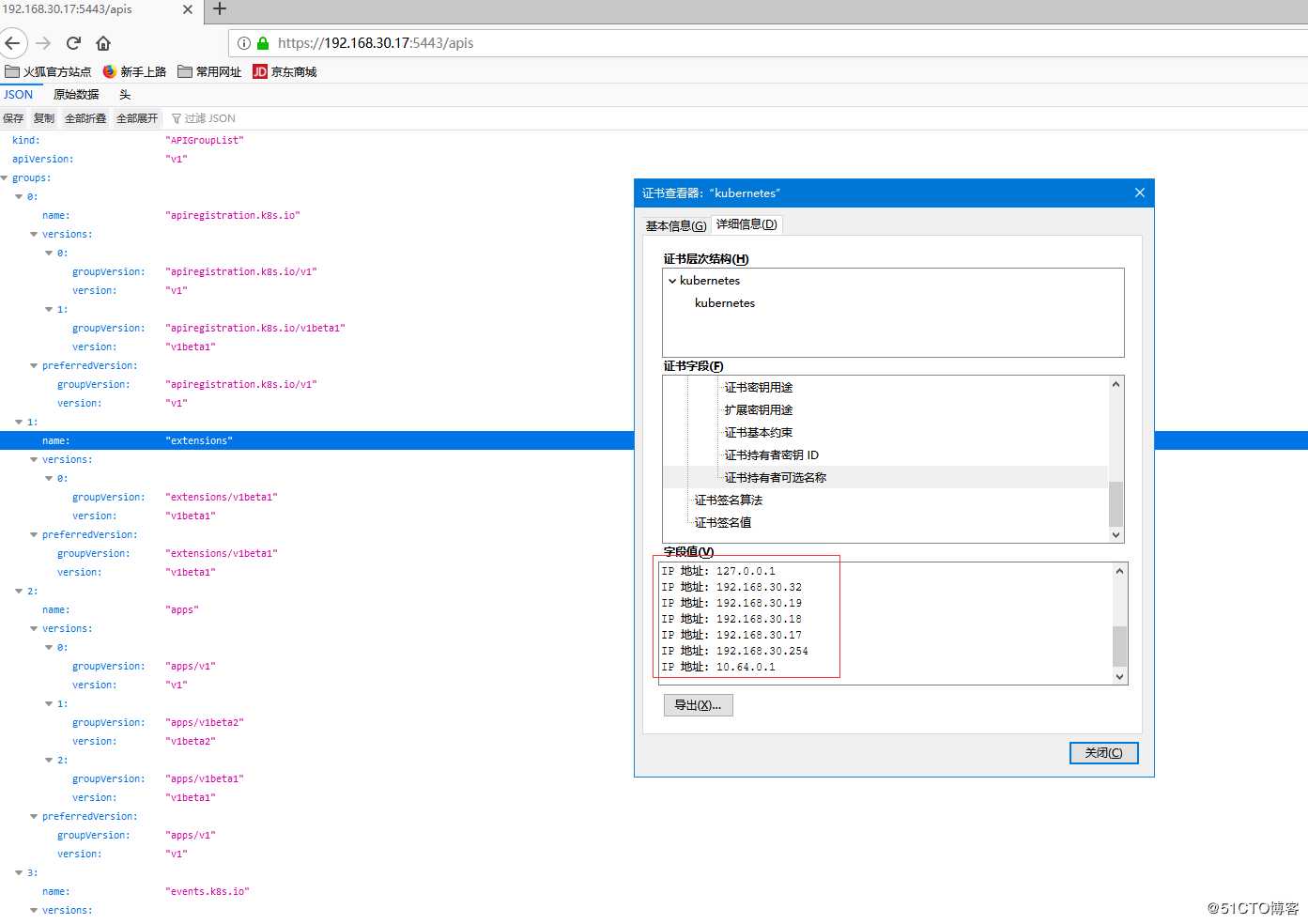Collapse the kubernetes root in certificate hierarchy
Image resolution: width=1308 pixels, height=924 pixels.
[x=672, y=281]
